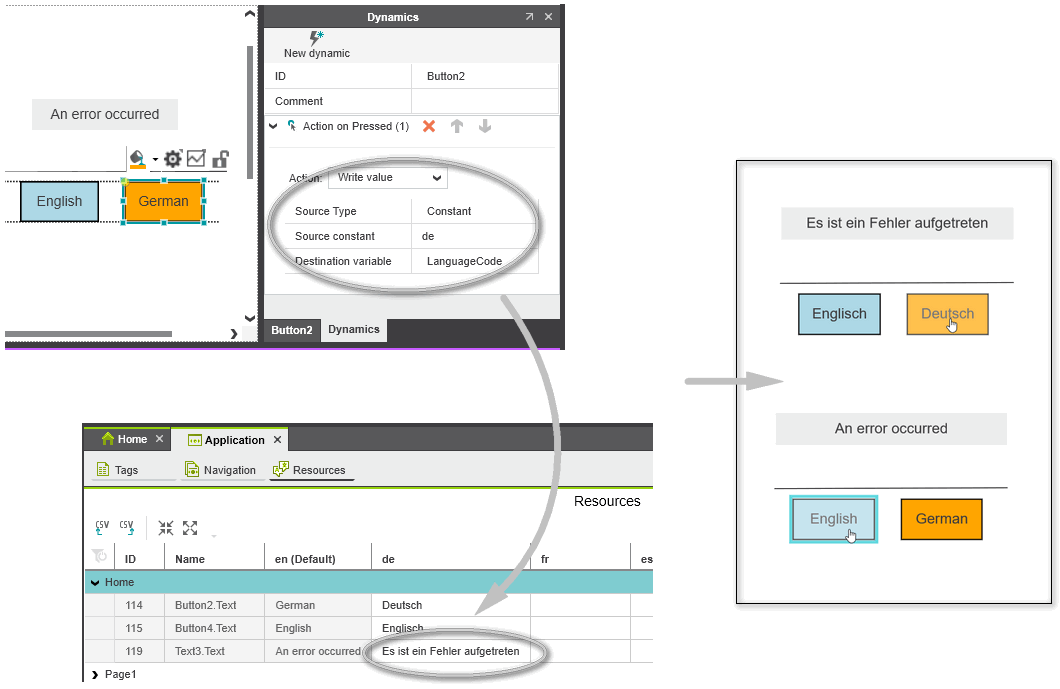Open the Tags section

click(x=118, y=470)
